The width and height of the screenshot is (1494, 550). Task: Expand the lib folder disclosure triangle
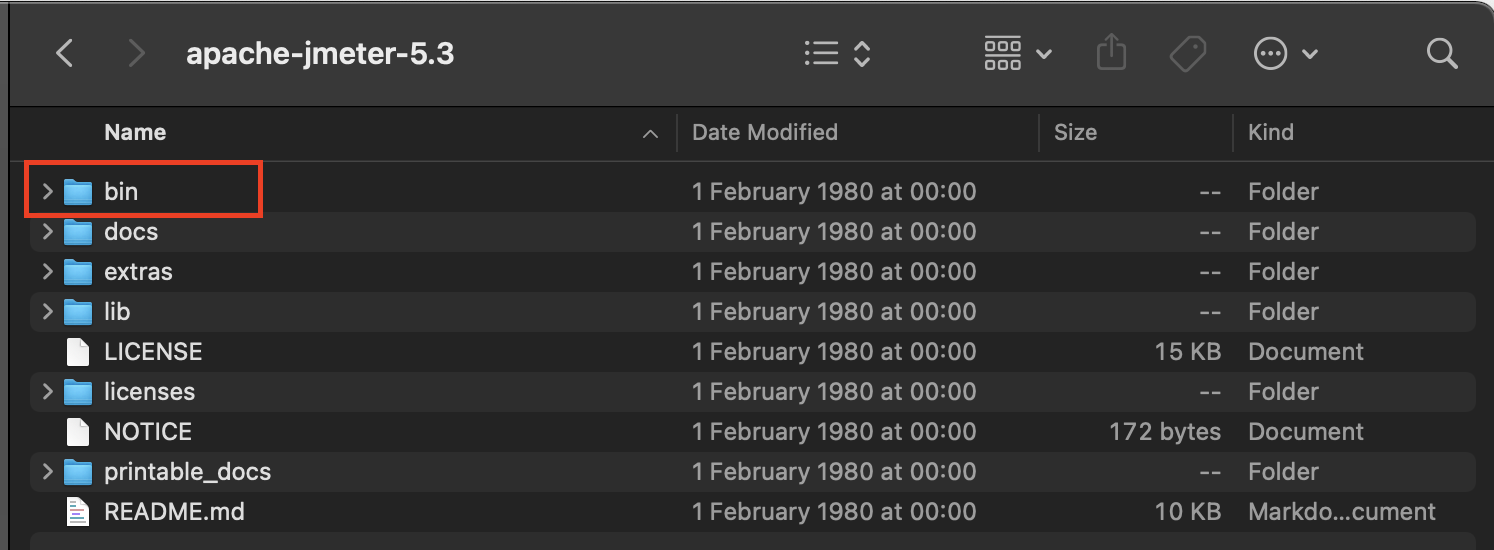pos(47,312)
